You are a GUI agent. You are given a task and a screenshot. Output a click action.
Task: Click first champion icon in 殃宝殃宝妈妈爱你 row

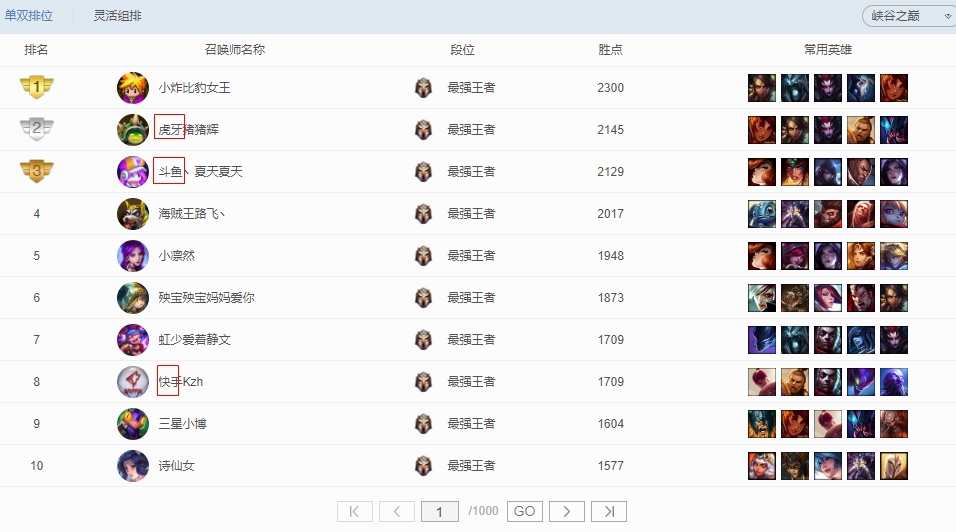coord(762,298)
